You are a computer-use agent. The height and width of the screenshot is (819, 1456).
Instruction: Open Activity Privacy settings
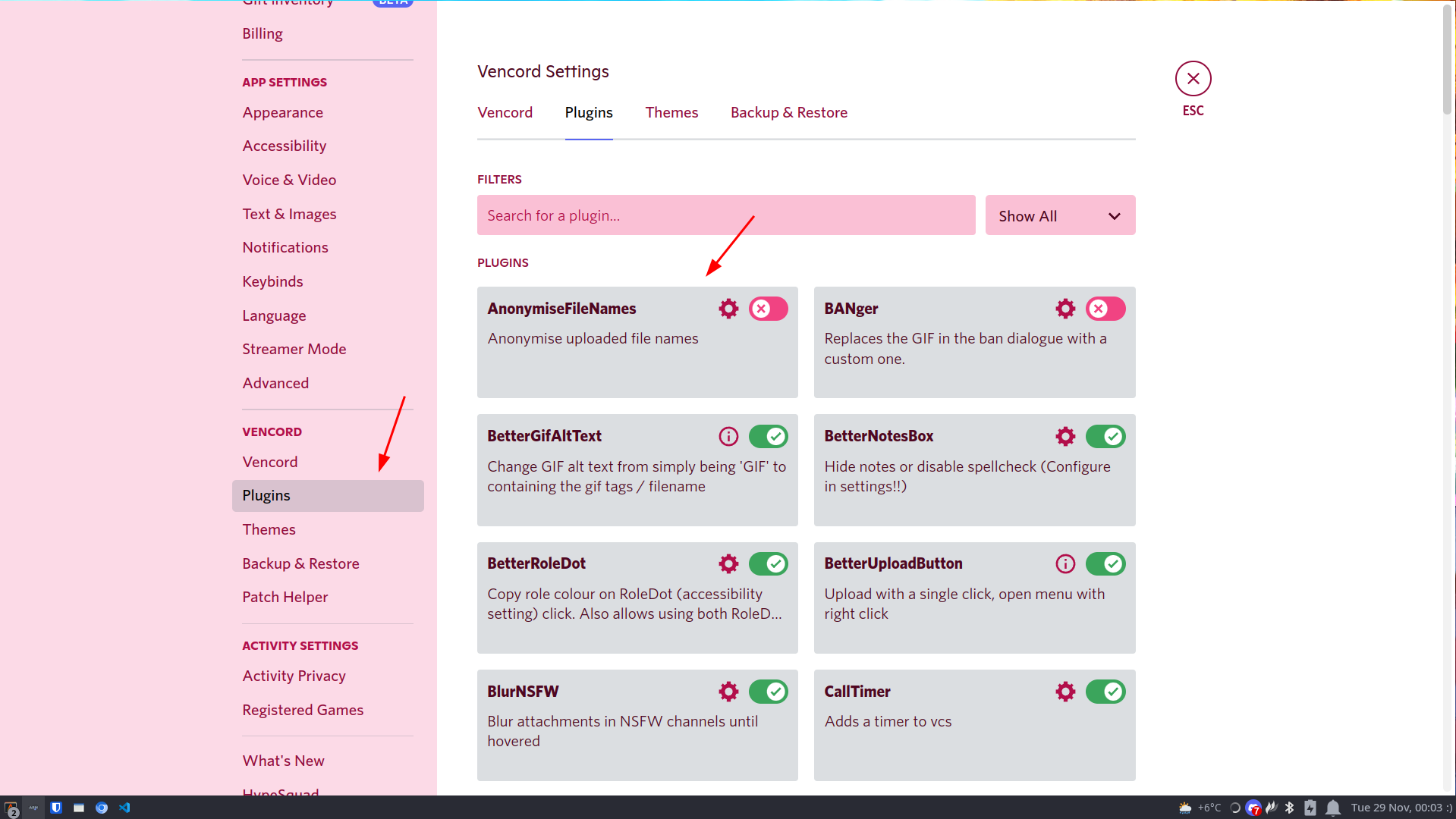click(x=328, y=676)
